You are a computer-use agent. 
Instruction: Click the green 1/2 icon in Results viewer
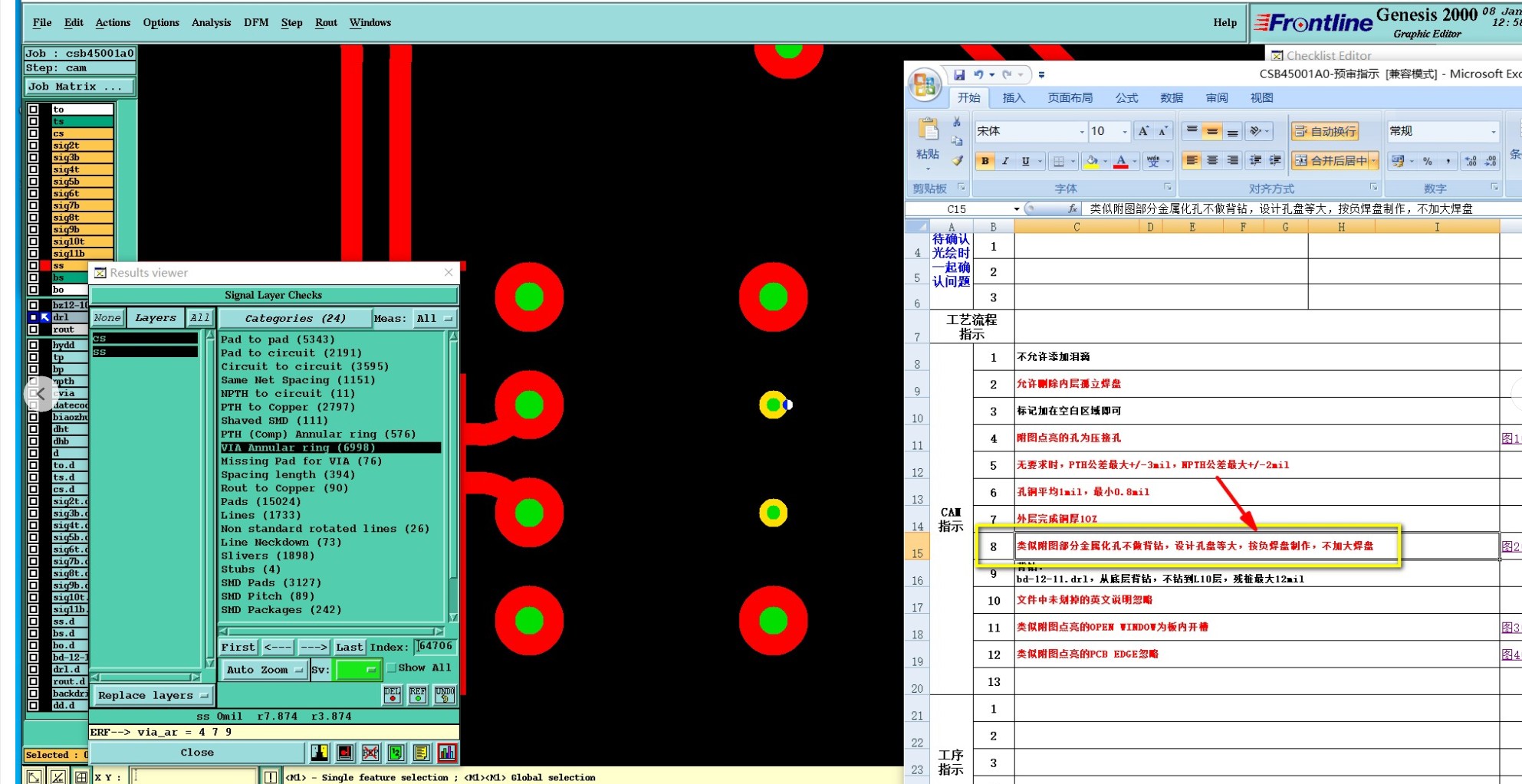[396, 753]
